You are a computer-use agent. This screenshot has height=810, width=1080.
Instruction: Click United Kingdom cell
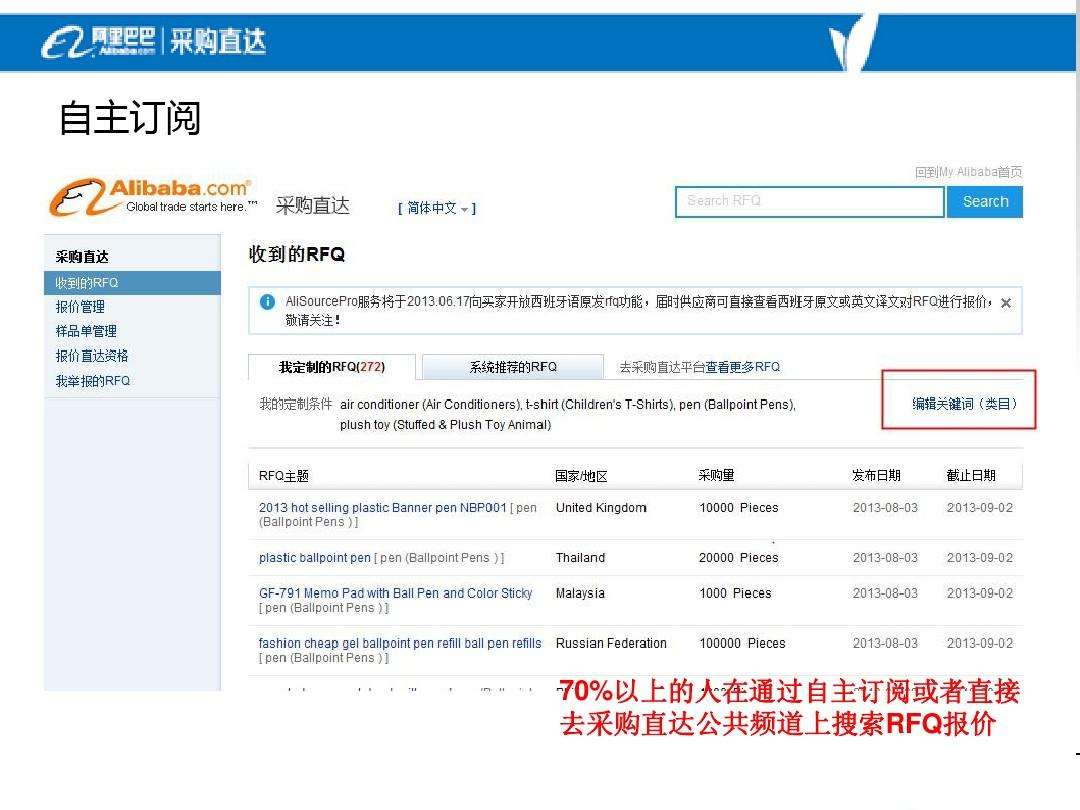point(601,508)
